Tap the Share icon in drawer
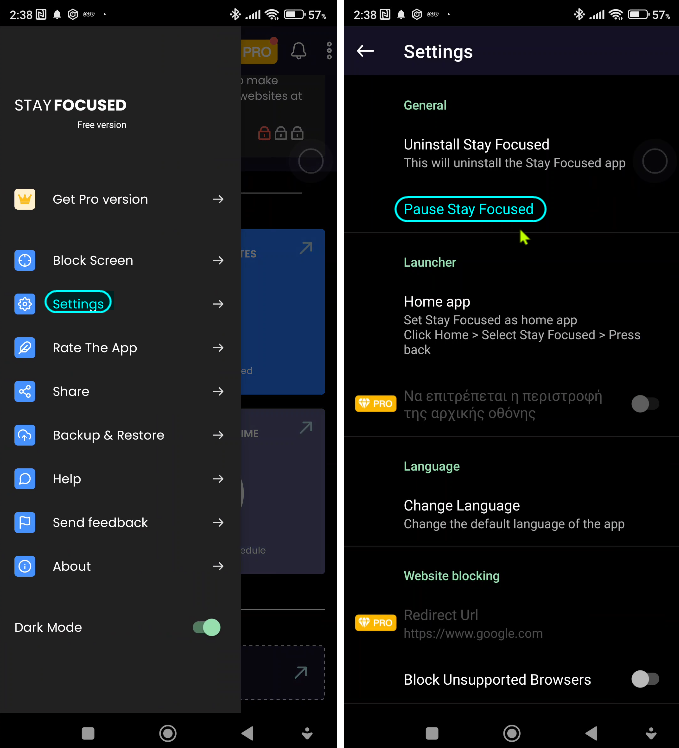 24,392
